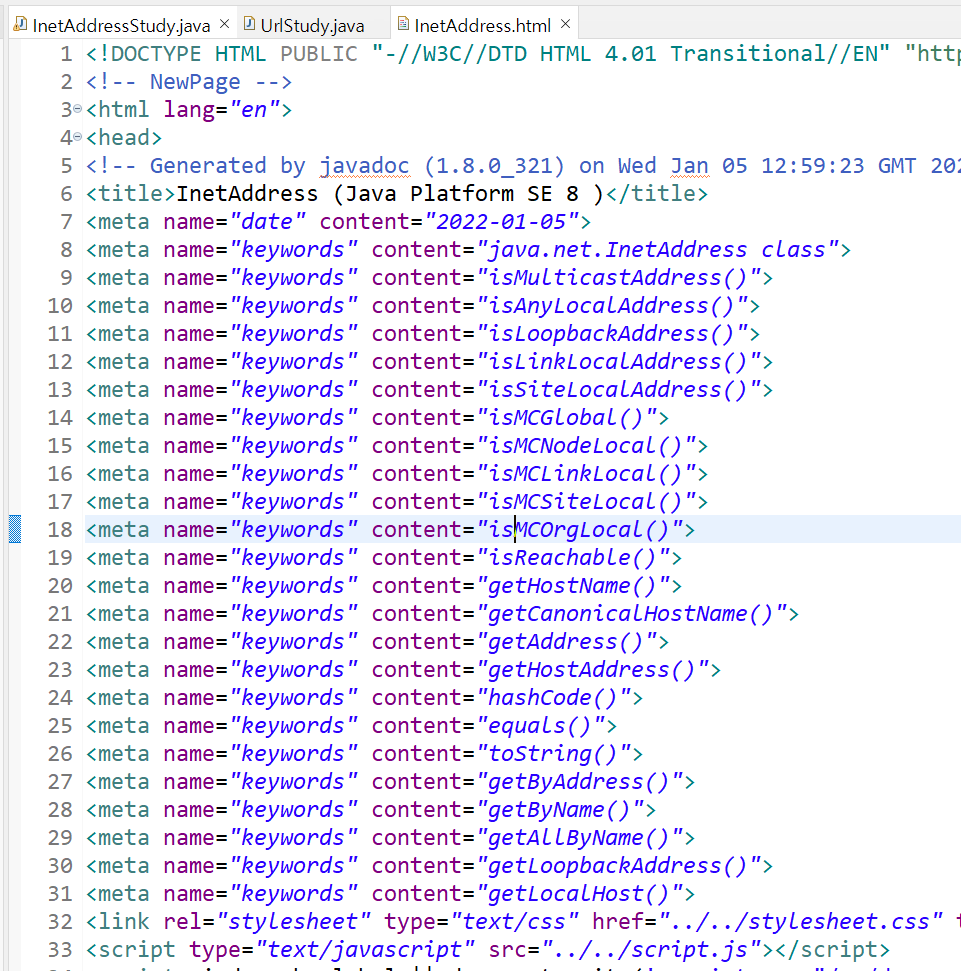The image size is (961, 971).
Task: Click 'isMCOrgLocal()' on highlighted line 18
Action: [x=580, y=529]
